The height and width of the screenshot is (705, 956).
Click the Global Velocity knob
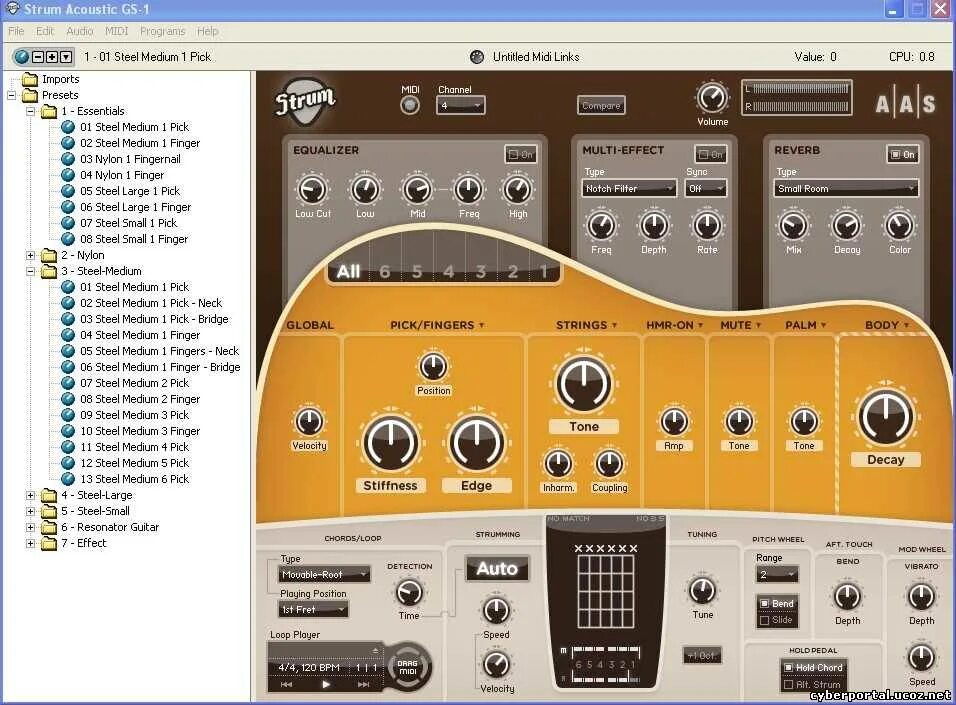click(x=309, y=421)
